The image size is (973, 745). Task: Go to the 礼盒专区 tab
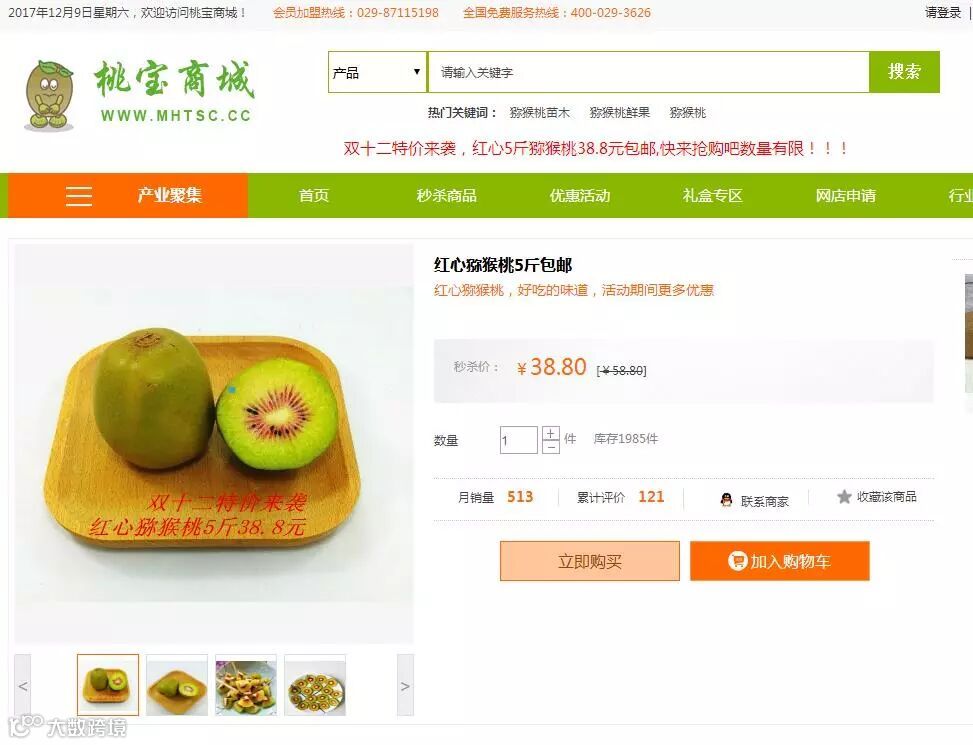pyautogui.click(x=712, y=196)
